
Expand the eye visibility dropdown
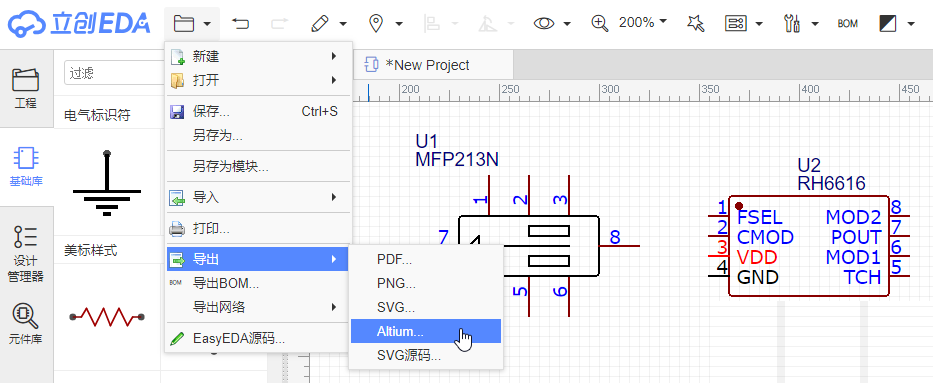pyautogui.click(x=567, y=24)
